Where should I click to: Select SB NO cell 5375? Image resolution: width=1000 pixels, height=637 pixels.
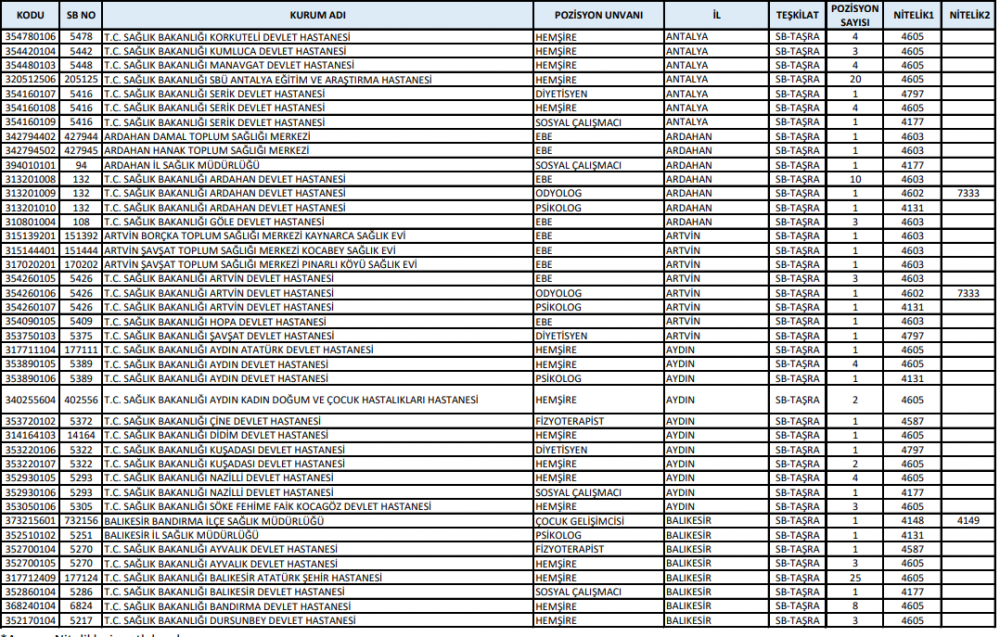81,336
